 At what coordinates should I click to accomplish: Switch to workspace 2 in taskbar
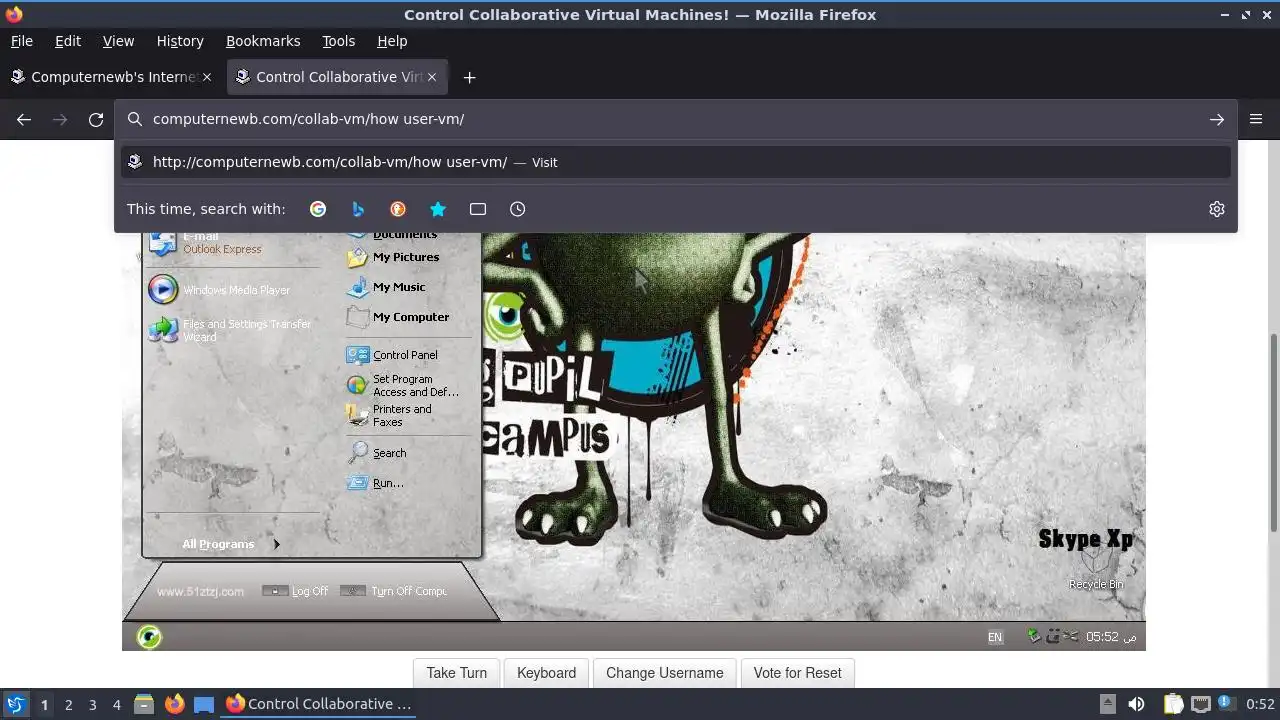[x=68, y=705]
